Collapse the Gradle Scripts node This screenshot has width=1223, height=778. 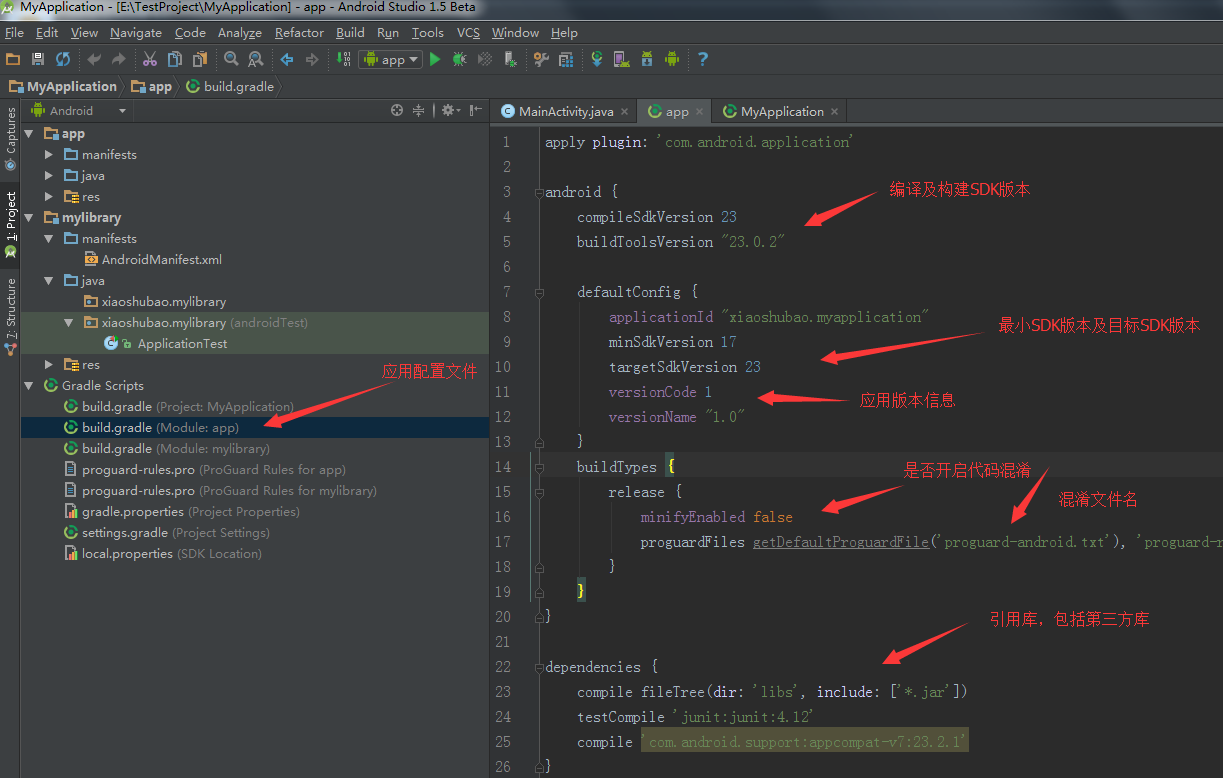point(29,386)
